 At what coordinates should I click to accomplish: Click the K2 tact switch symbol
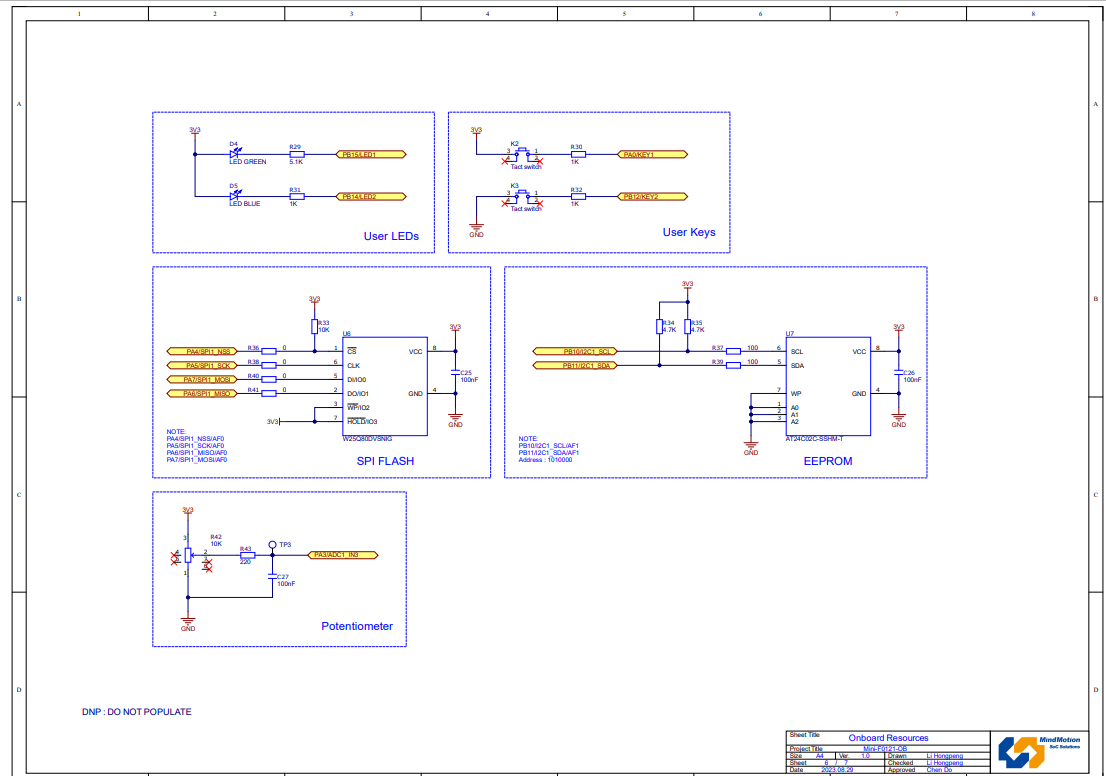click(522, 155)
